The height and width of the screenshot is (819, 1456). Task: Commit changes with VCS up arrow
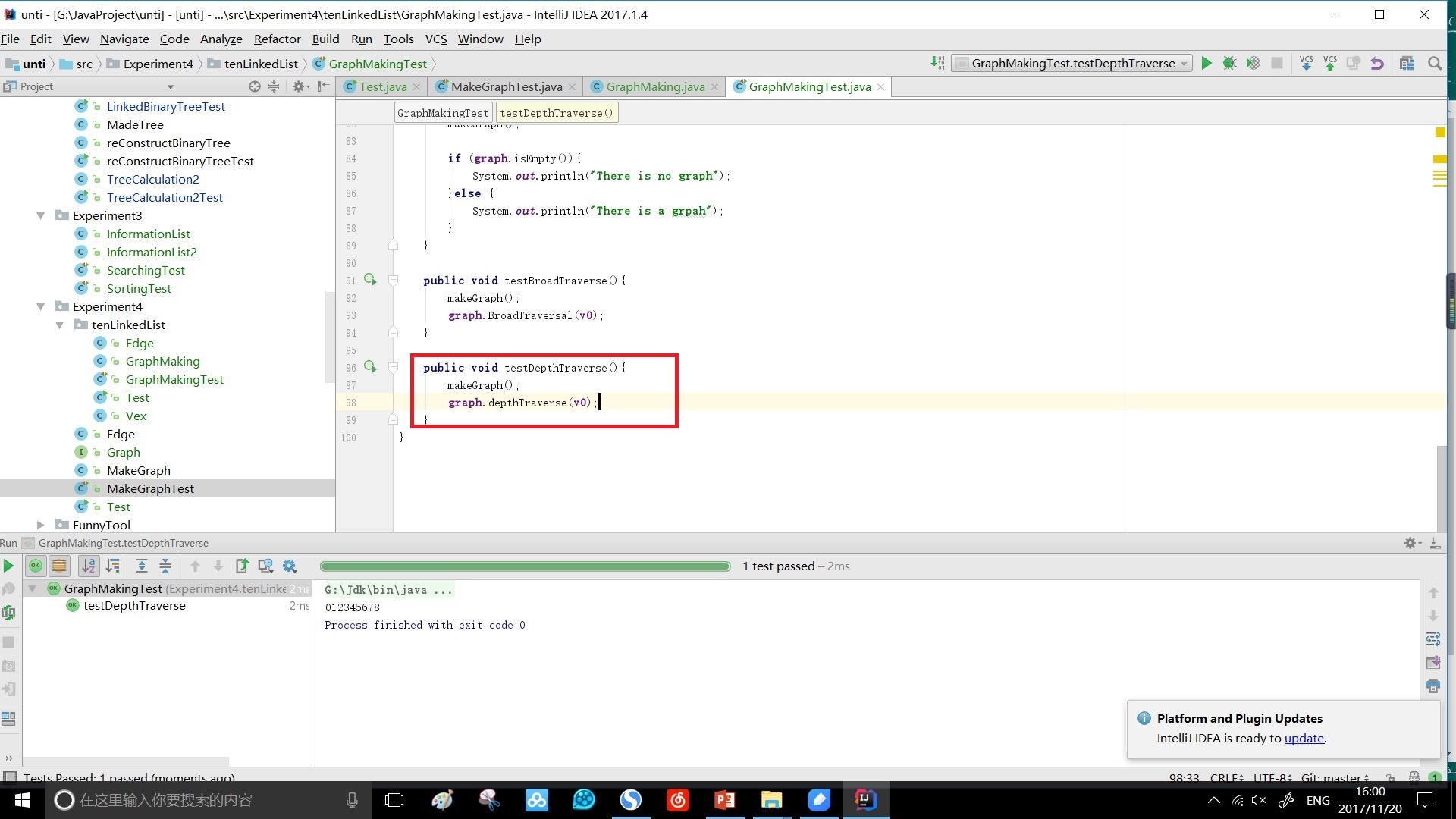[1330, 64]
